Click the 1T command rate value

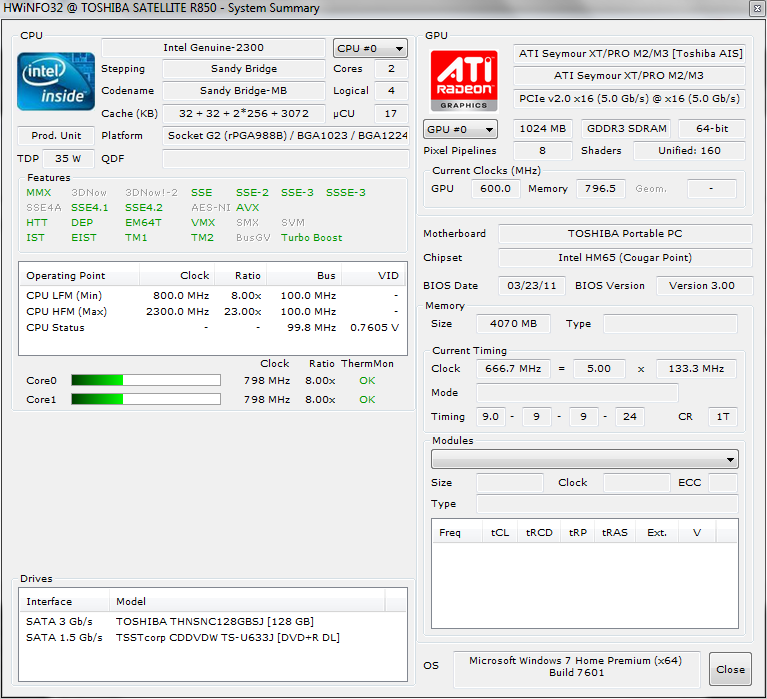(722, 417)
